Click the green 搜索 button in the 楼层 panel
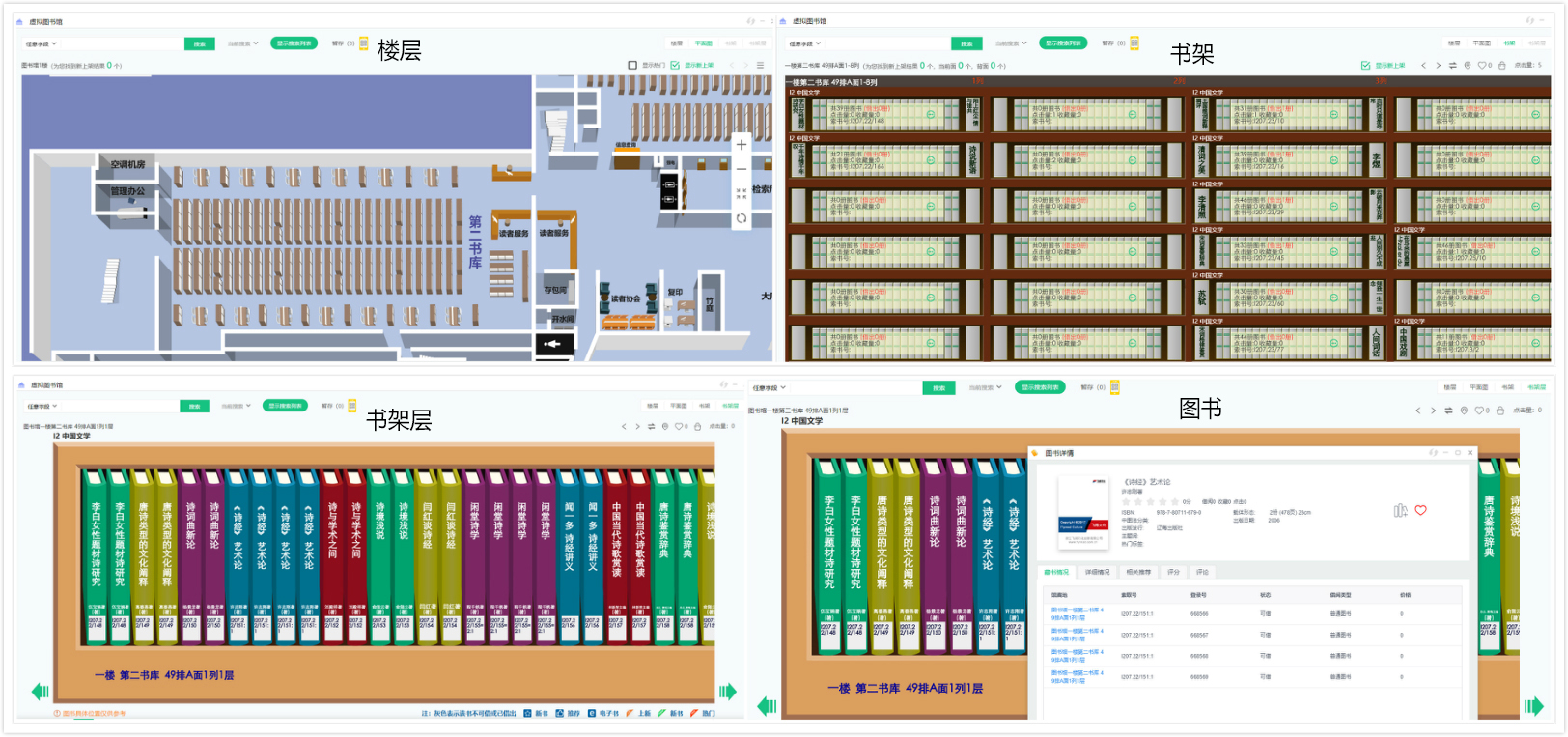 [199, 43]
